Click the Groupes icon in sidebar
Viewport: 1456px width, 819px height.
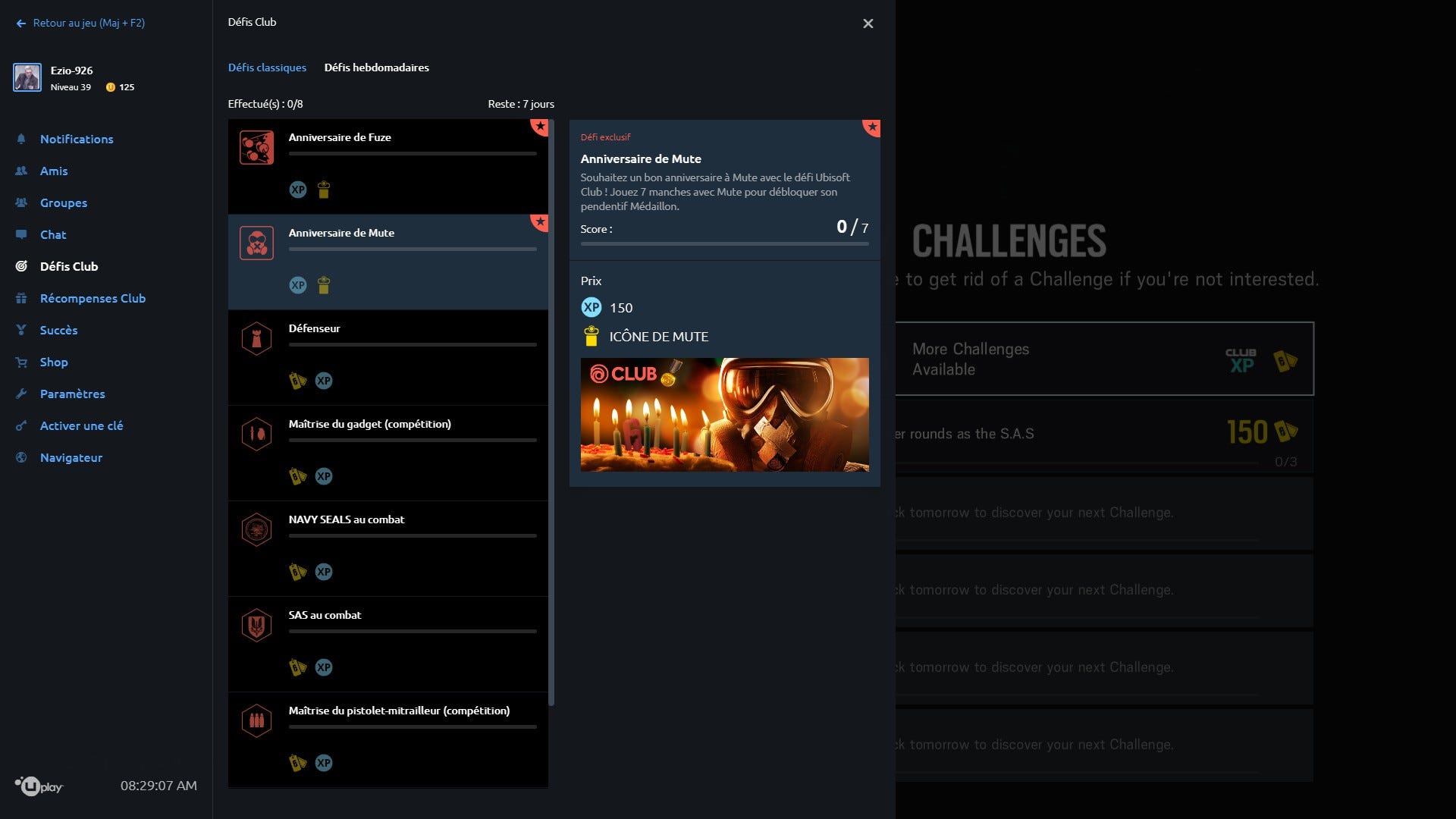[21, 202]
